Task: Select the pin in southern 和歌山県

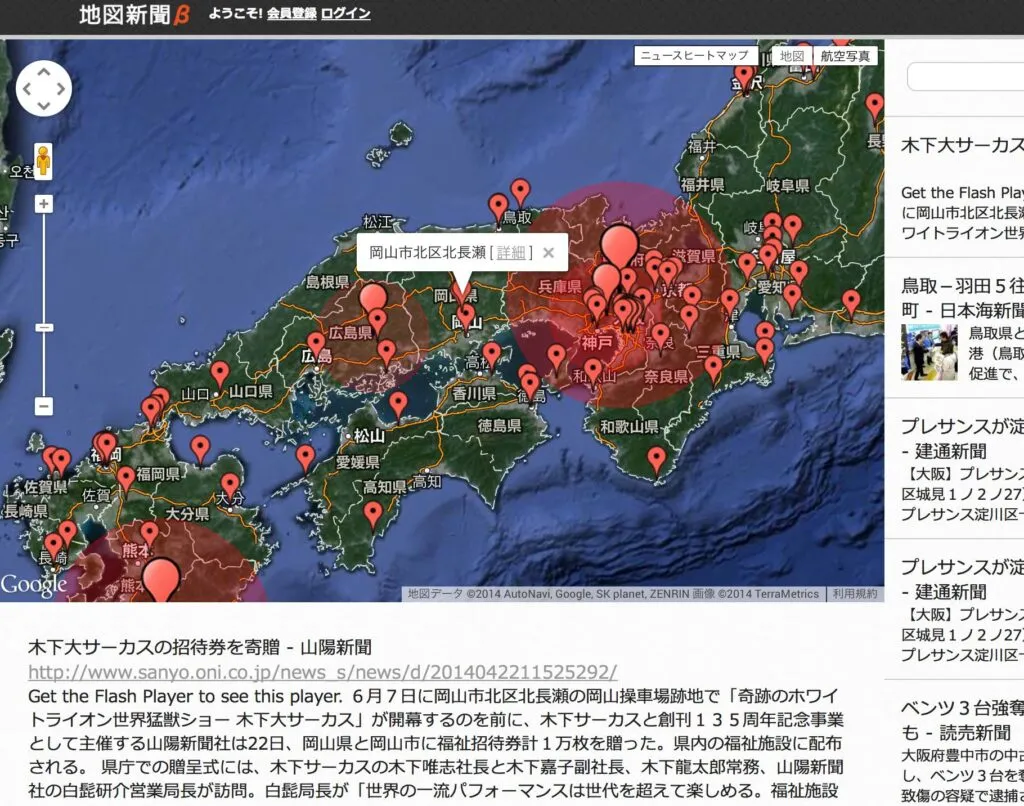Action: (x=656, y=458)
